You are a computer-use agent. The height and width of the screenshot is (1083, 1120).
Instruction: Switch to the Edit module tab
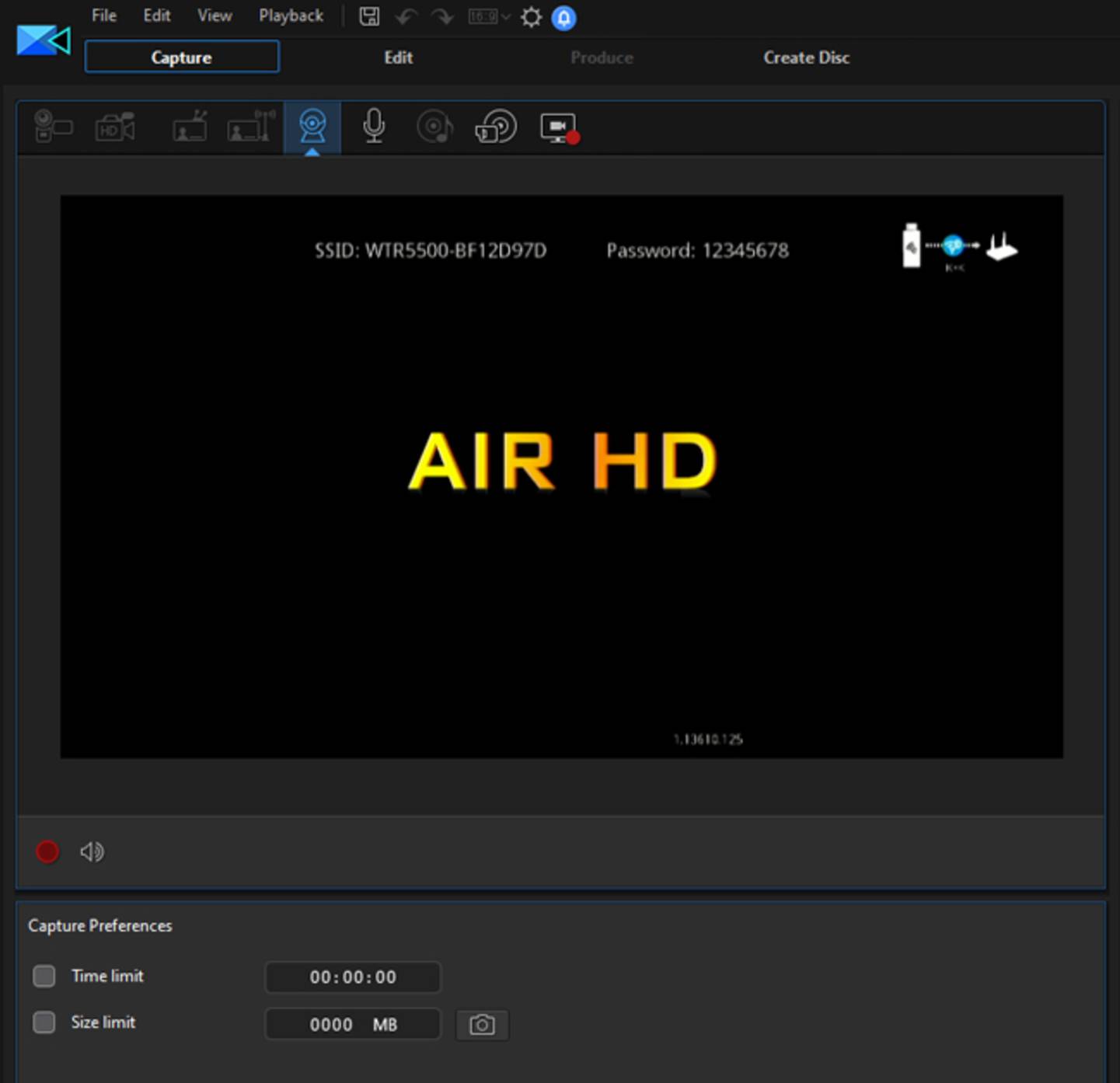pyautogui.click(x=398, y=57)
